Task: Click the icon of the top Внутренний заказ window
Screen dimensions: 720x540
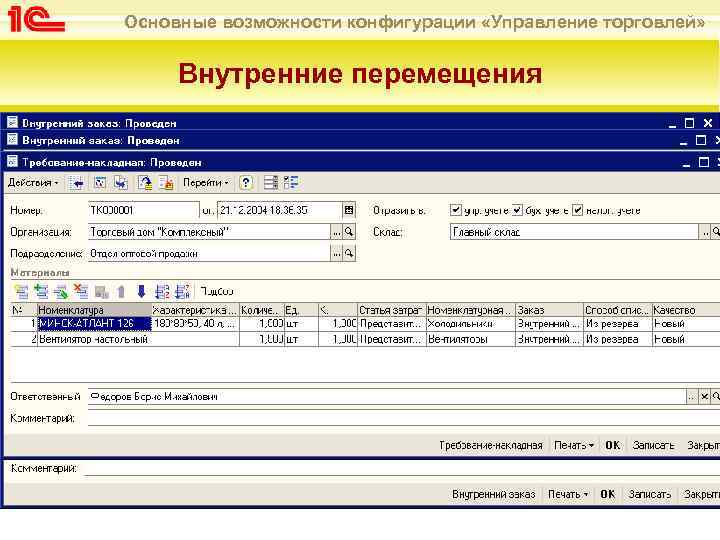Action: pyautogui.click(x=12, y=123)
